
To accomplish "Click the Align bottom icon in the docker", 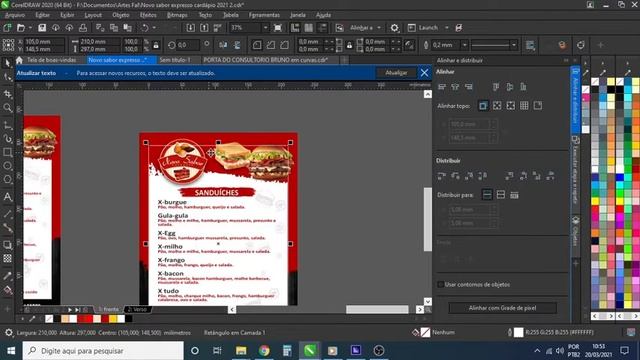I will [523, 87].
